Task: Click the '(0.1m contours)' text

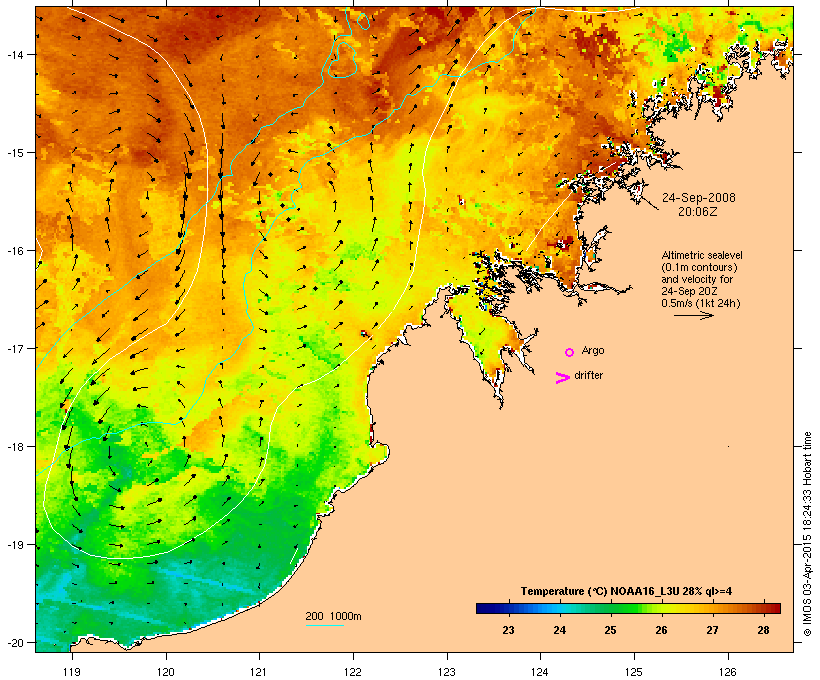Action: click(699, 267)
